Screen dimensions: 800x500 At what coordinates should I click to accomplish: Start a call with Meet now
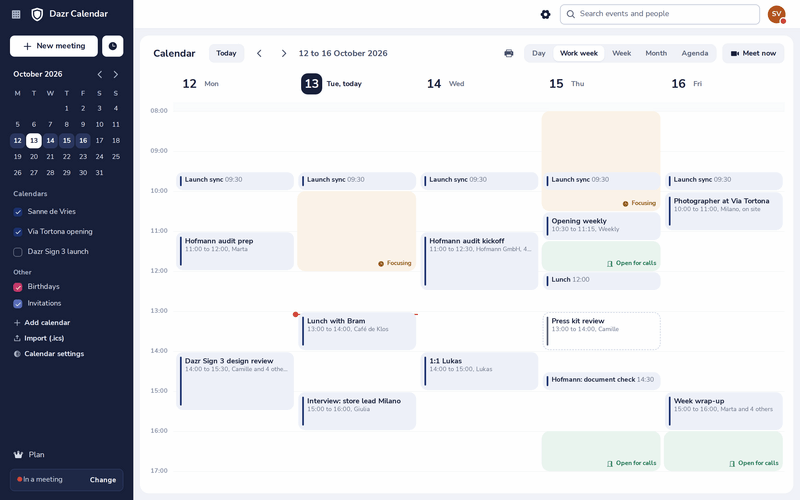[753, 54]
